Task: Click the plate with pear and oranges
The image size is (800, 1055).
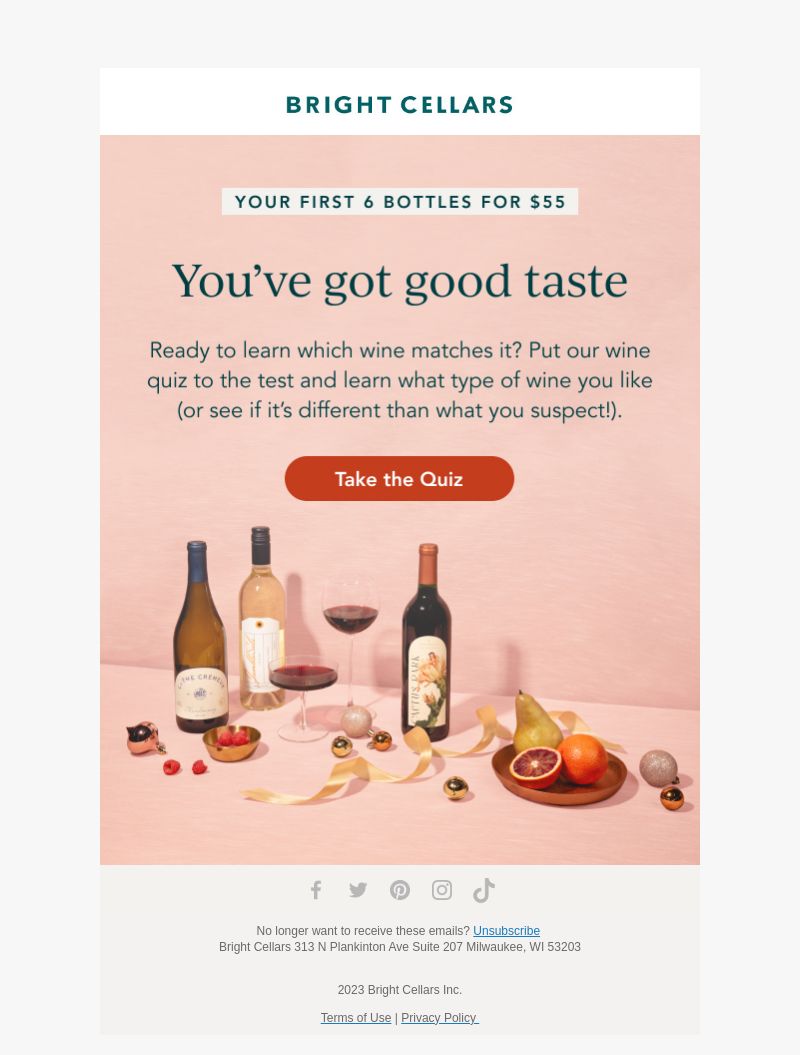Action: pyautogui.click(x=559, y=760)
